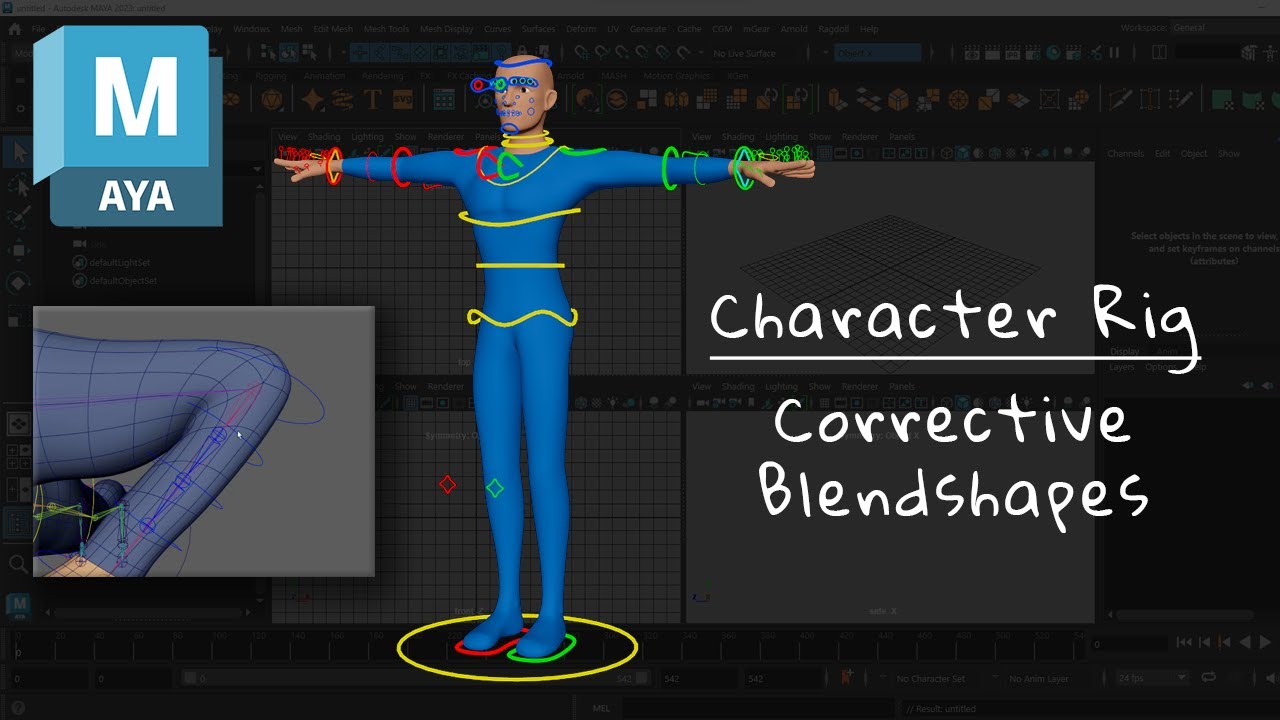Image resolution: width=1280 pixels, height=720 pixels.
Task: Choose the Rotate tool in toolbox
Action: coord(17,283)
